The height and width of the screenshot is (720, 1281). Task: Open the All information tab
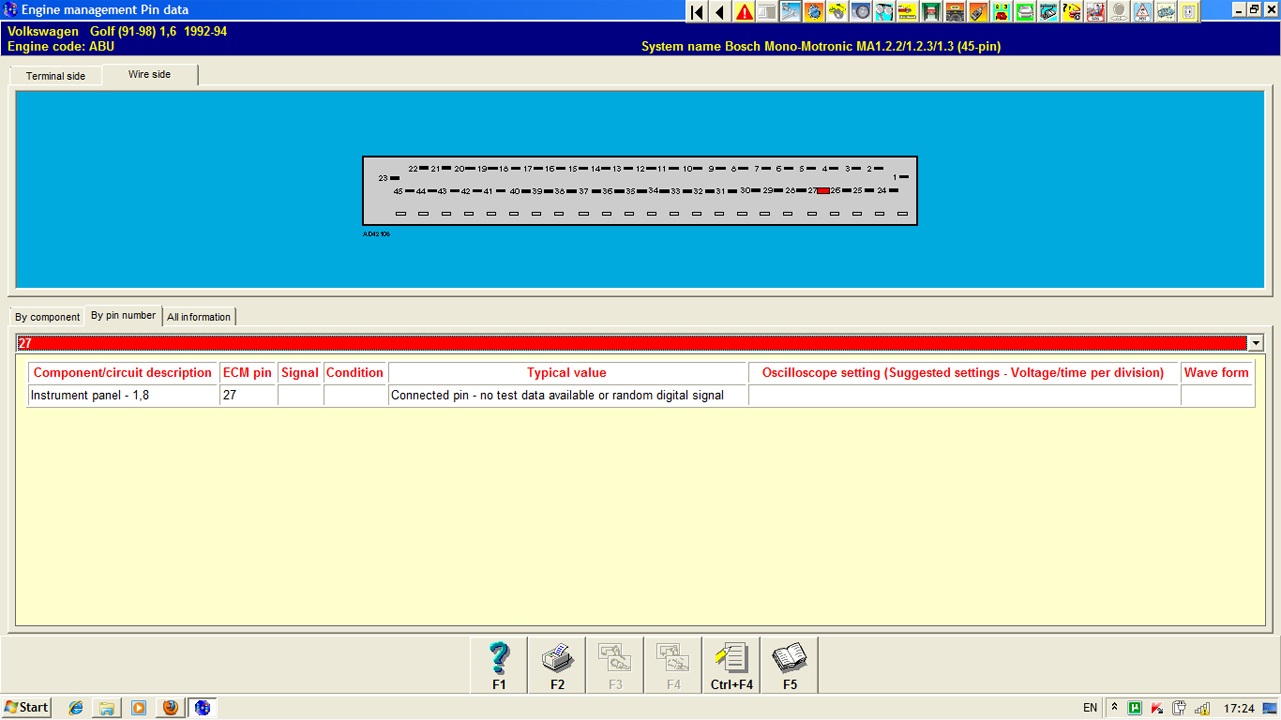tap(198, 317)
